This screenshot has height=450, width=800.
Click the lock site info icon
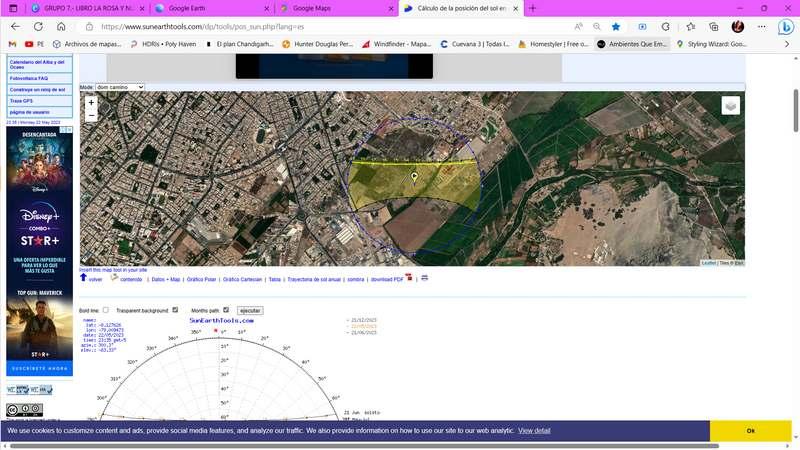click(x=89, y=27)
